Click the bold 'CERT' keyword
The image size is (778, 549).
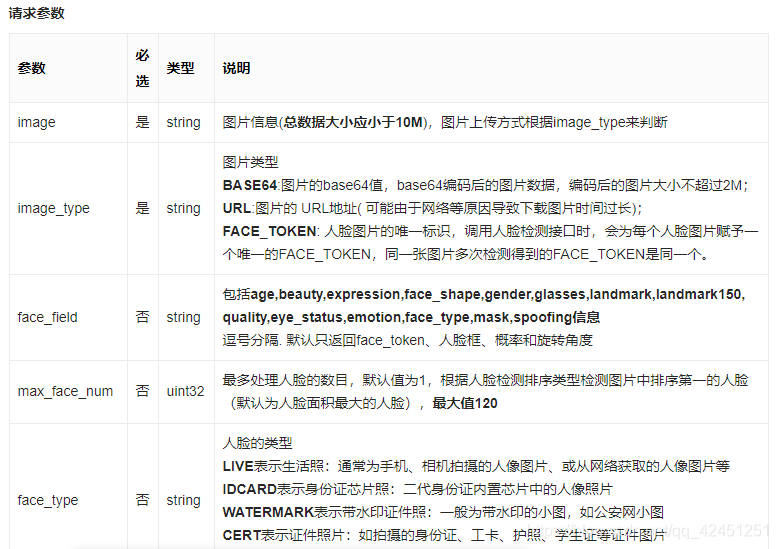click(242, 535)
